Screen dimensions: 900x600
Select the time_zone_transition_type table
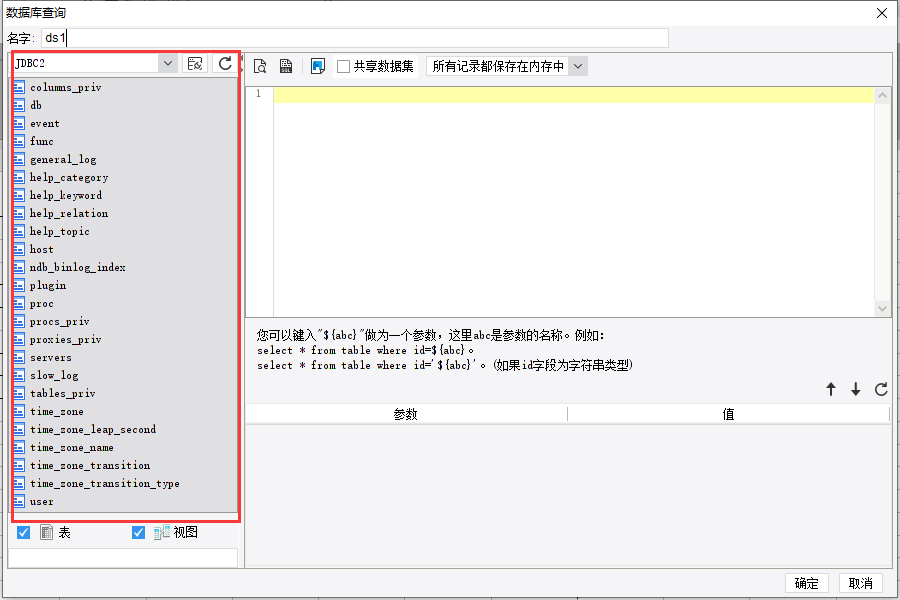pos(104,483)
